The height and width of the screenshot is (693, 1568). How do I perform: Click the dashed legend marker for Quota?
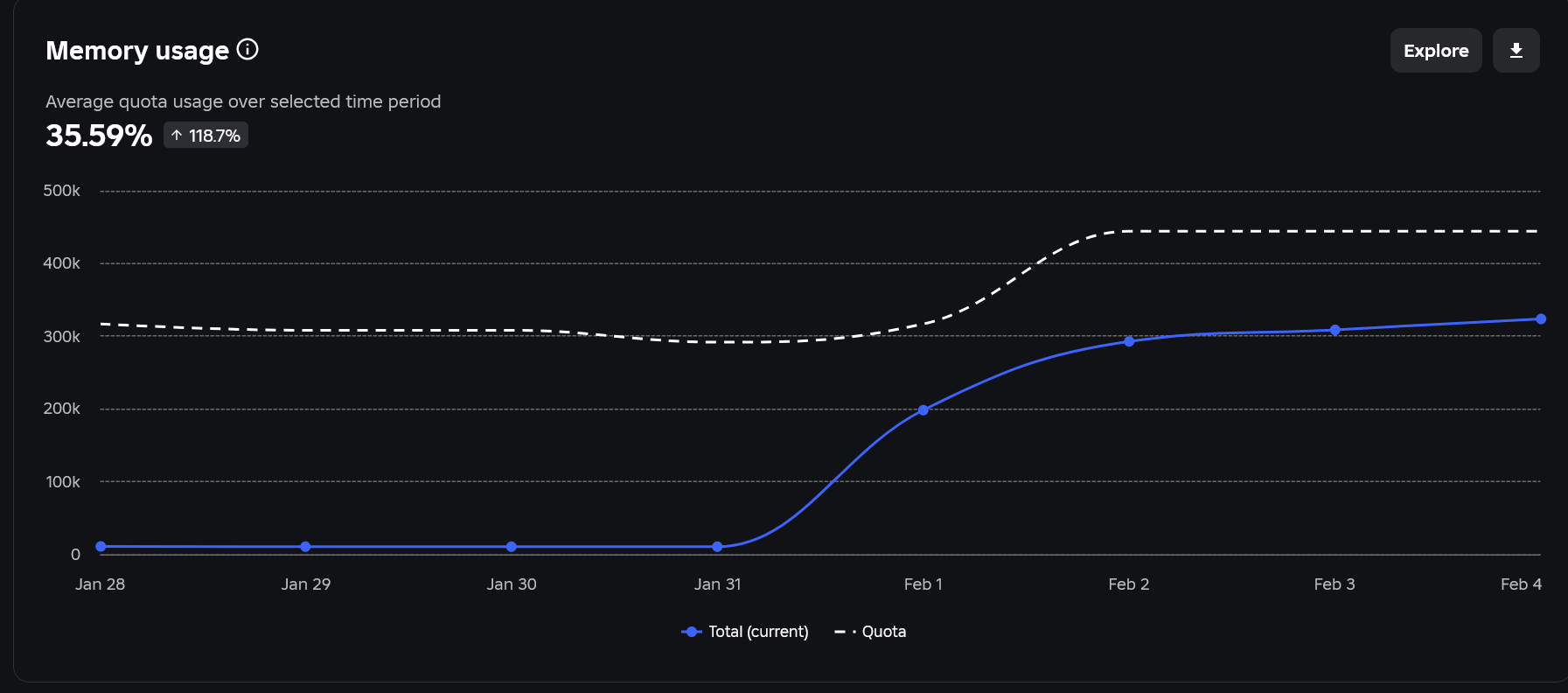845,632
